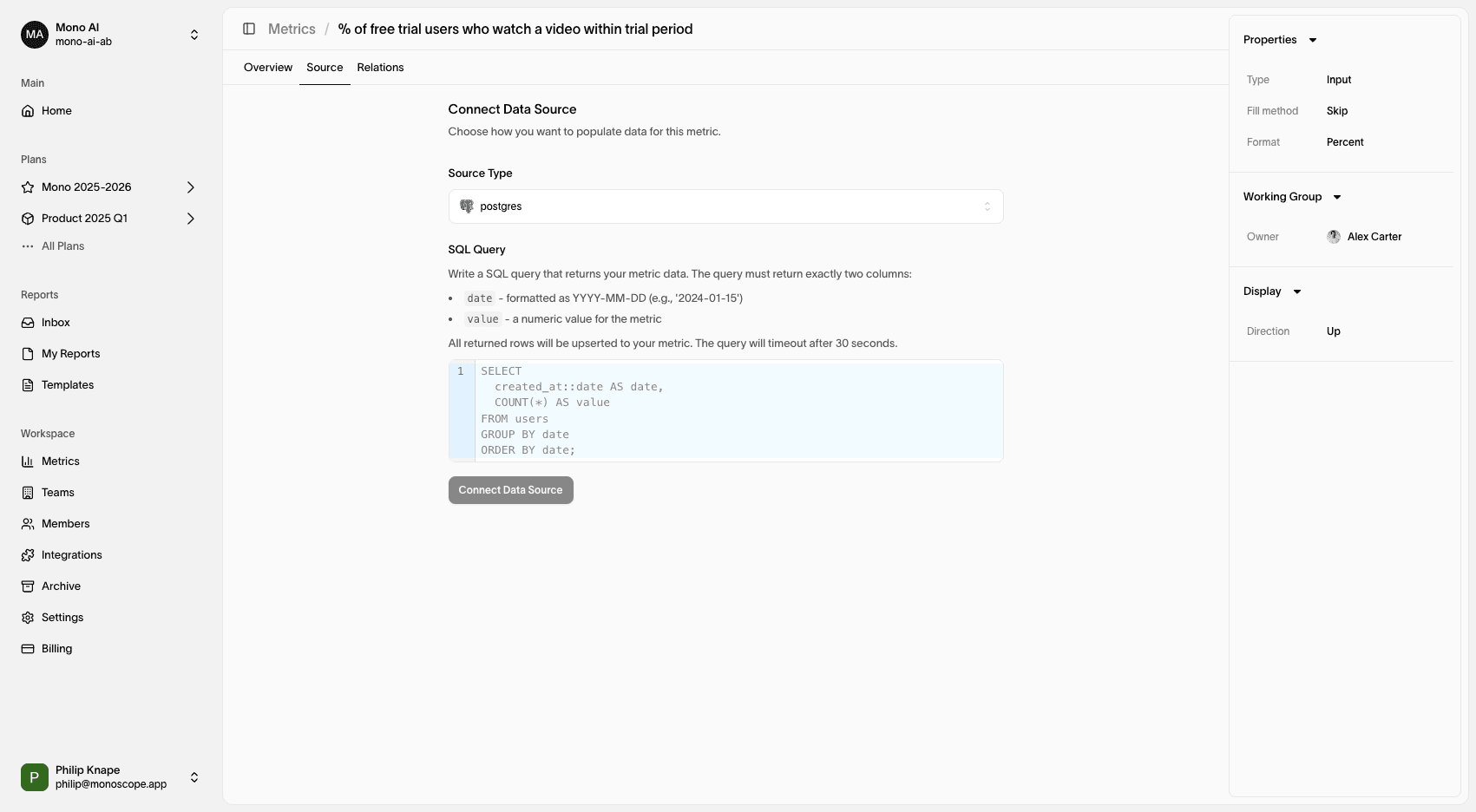Collapse the sidebar with the panel icon
Screen dimensions: 1476x812
(249, 29)
